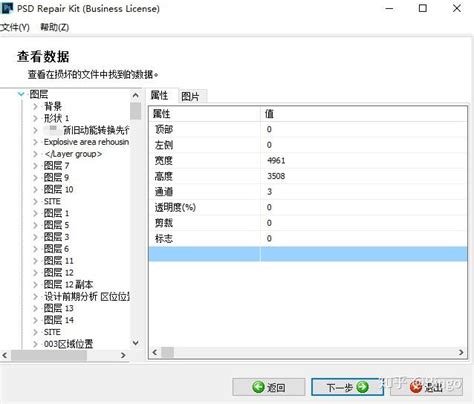Expand the </Layer group> node
The width and height of the screenshot is (474, 404).
point(35,154)
